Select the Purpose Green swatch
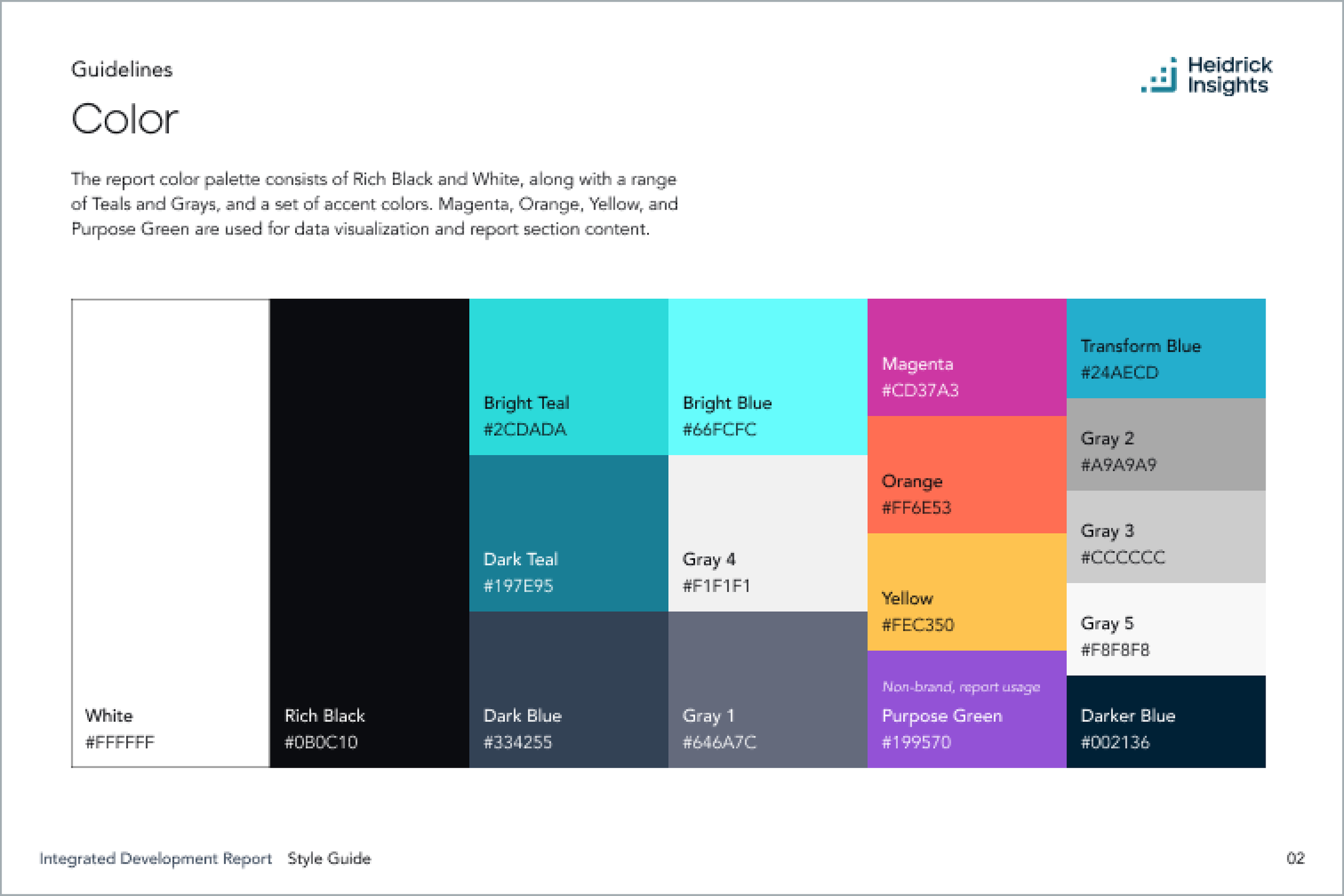Screen dimensions: 1344x896 click(966, 708)
